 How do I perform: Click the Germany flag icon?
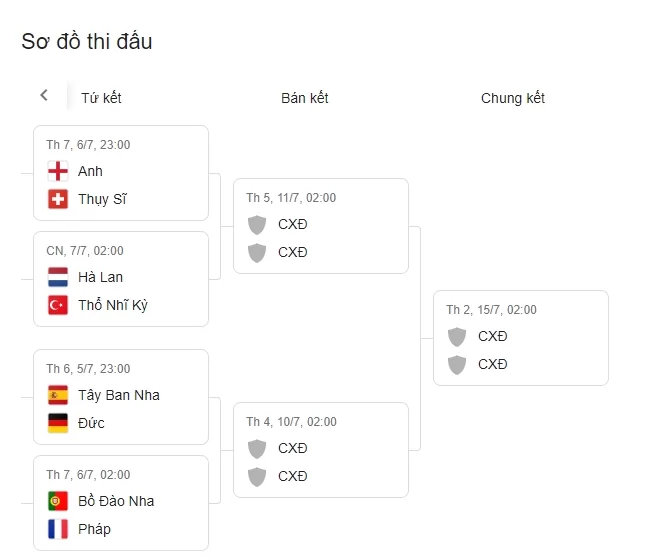coord(58,423)
